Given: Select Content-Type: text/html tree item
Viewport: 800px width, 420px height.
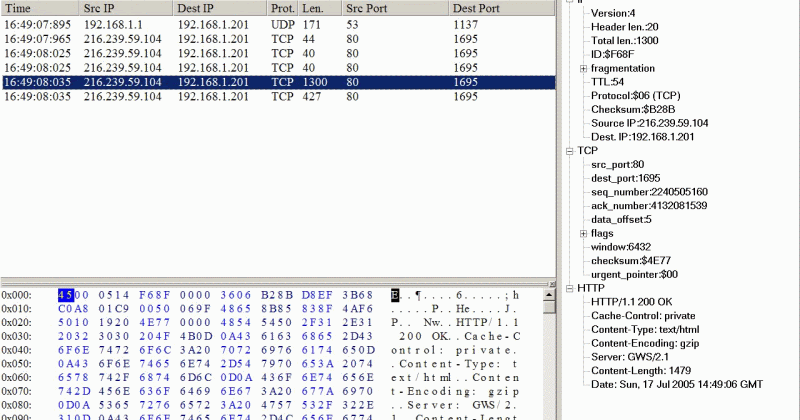Looking at the screenshot, I should coord(645,330).
